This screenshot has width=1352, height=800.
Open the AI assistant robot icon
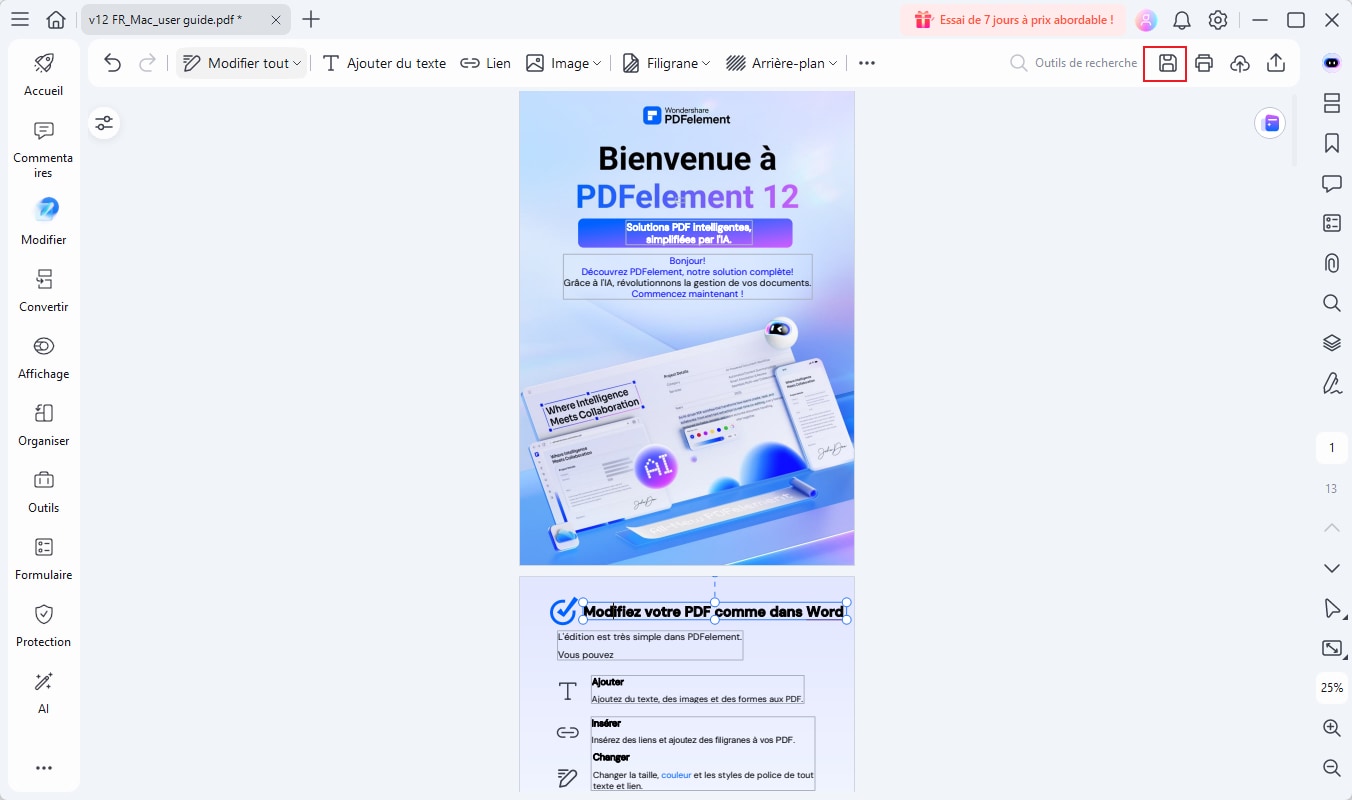pyautogui.click(x=1331, y=62)
